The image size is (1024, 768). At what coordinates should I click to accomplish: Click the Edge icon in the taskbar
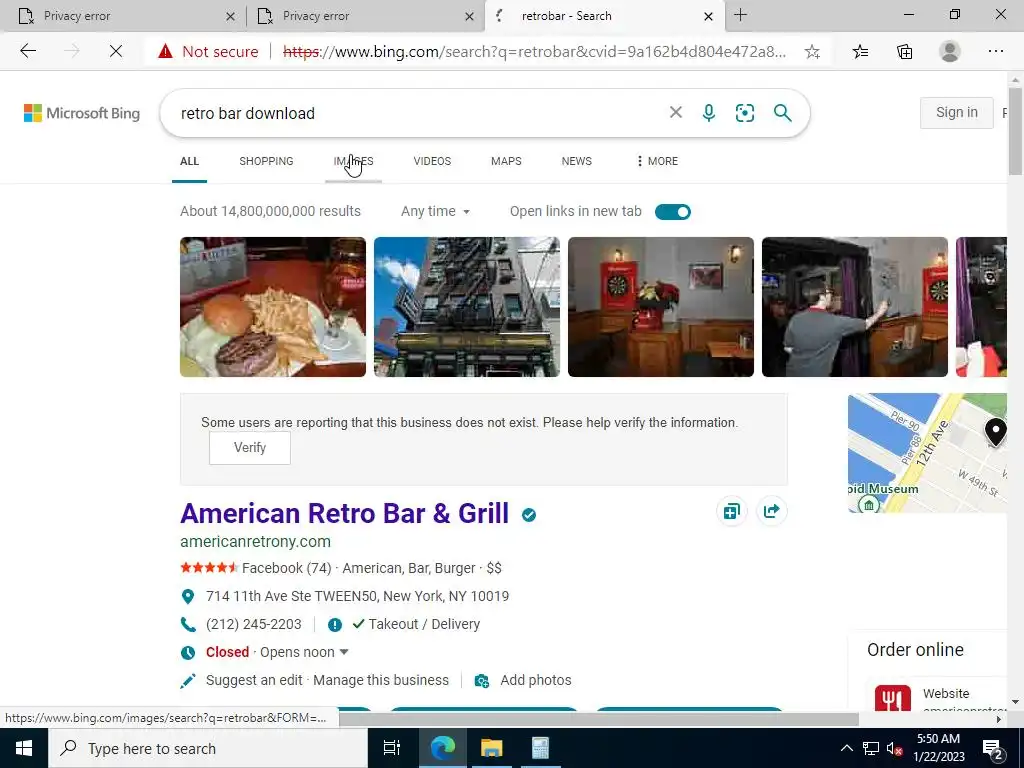coord(442,748)
